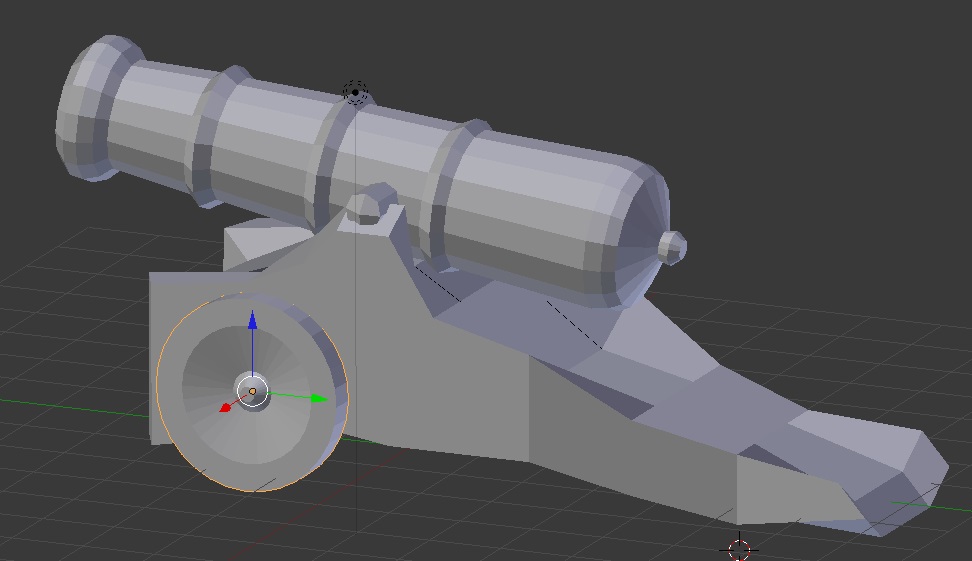
Task: Select the lamp object above the barrel
Action: pos(355,93)
